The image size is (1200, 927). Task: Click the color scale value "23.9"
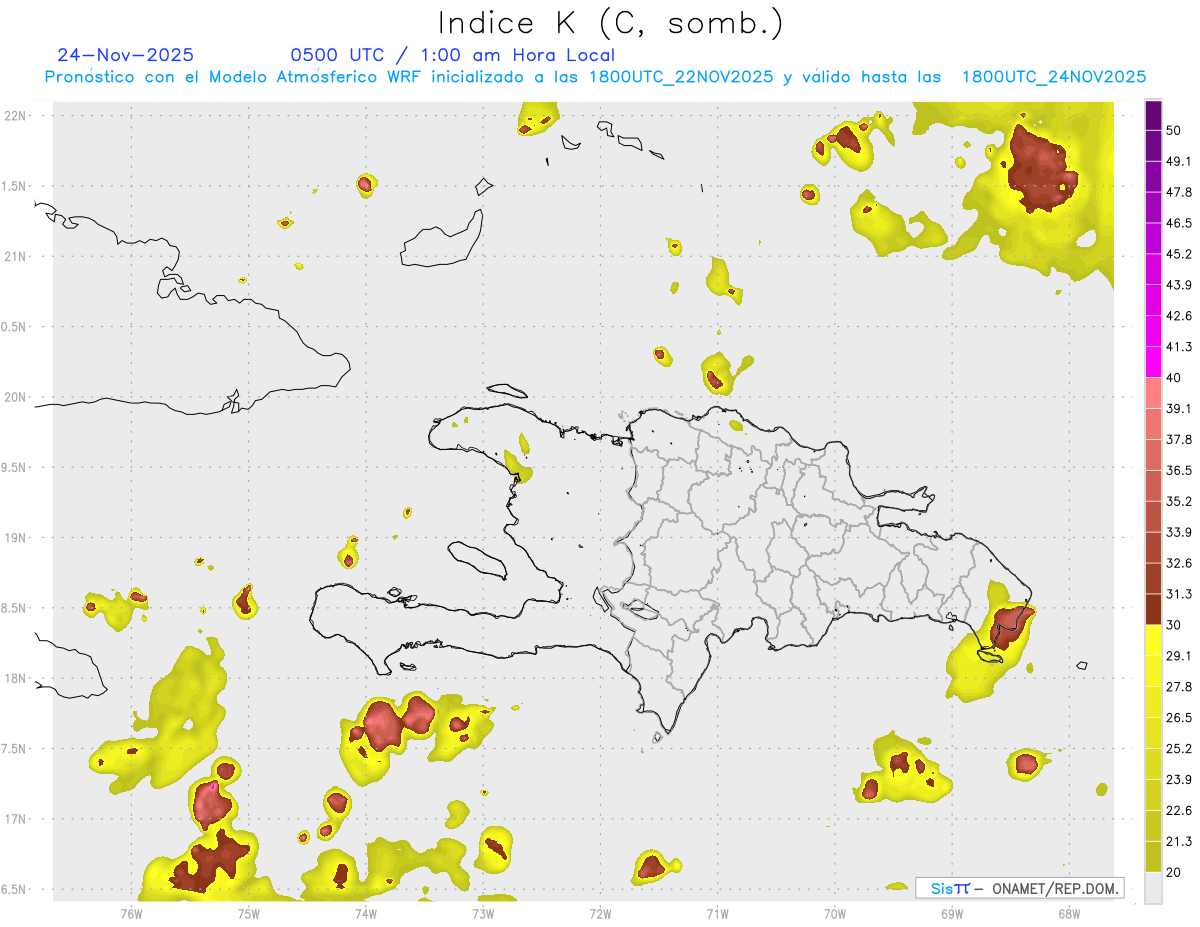(1178, 780)
